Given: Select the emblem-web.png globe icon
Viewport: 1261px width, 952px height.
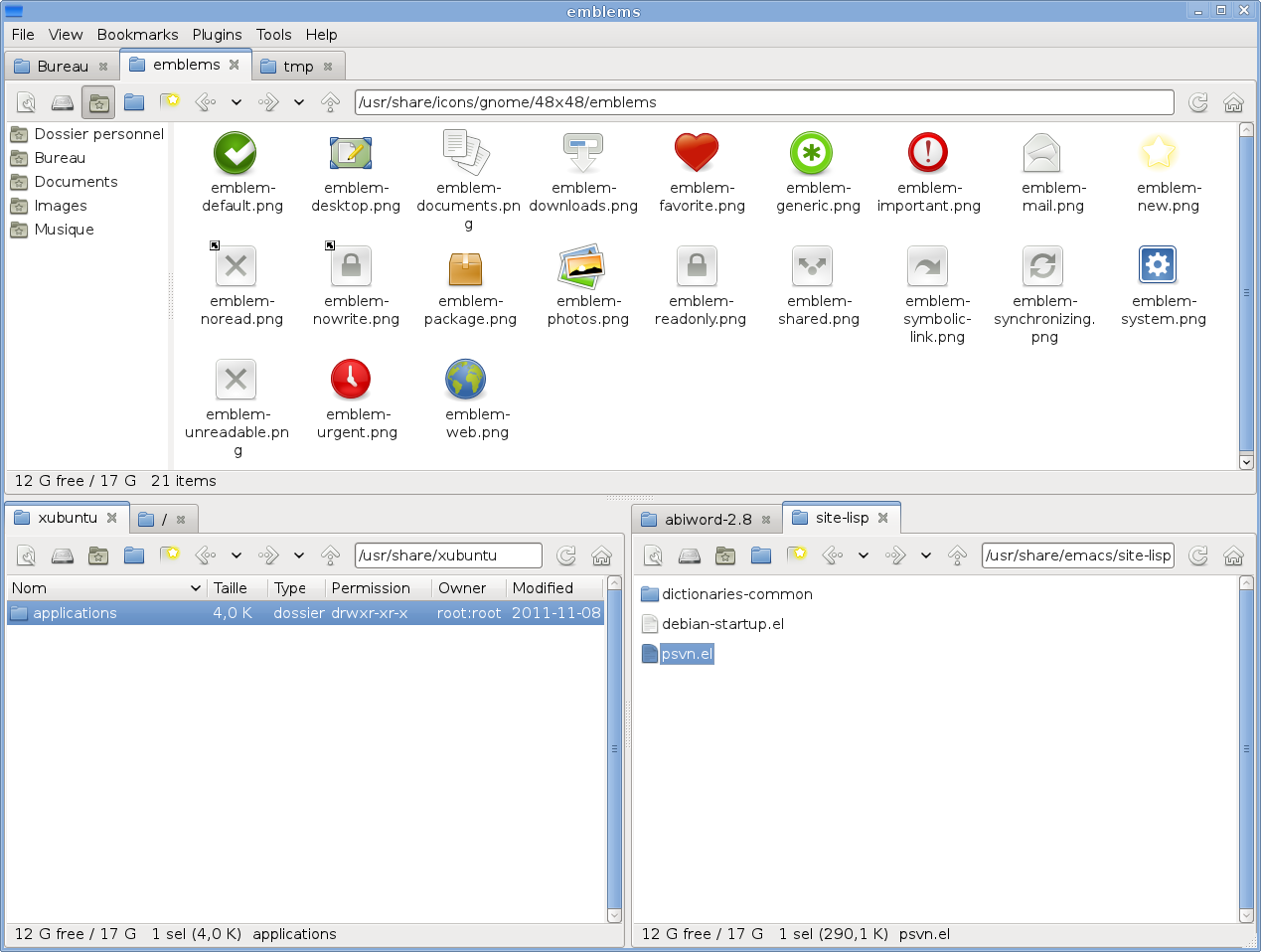Looking at the screenshot, I should tap(465, 380).
